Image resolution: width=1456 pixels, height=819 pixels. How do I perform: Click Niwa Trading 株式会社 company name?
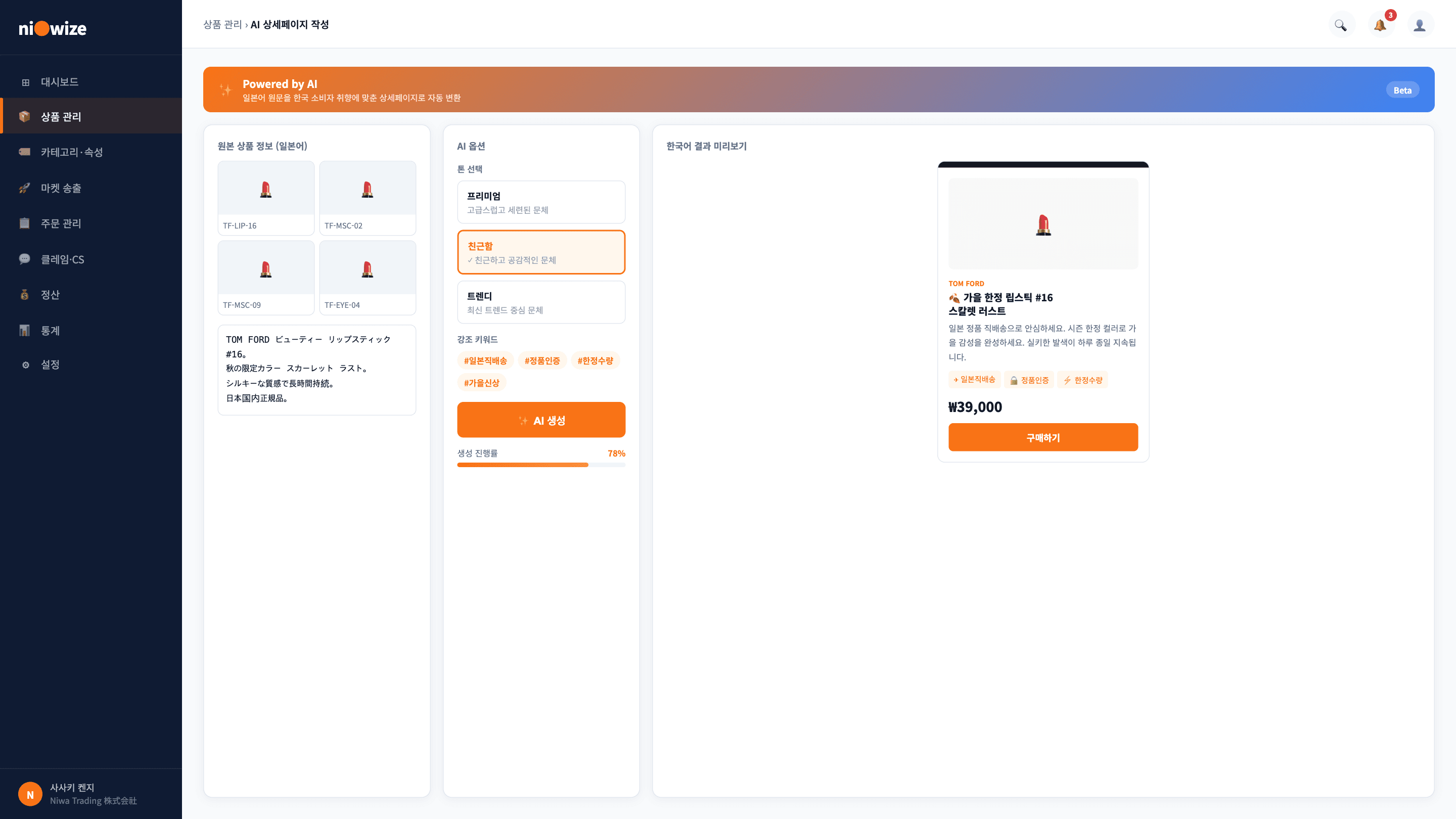click(93, 801)
